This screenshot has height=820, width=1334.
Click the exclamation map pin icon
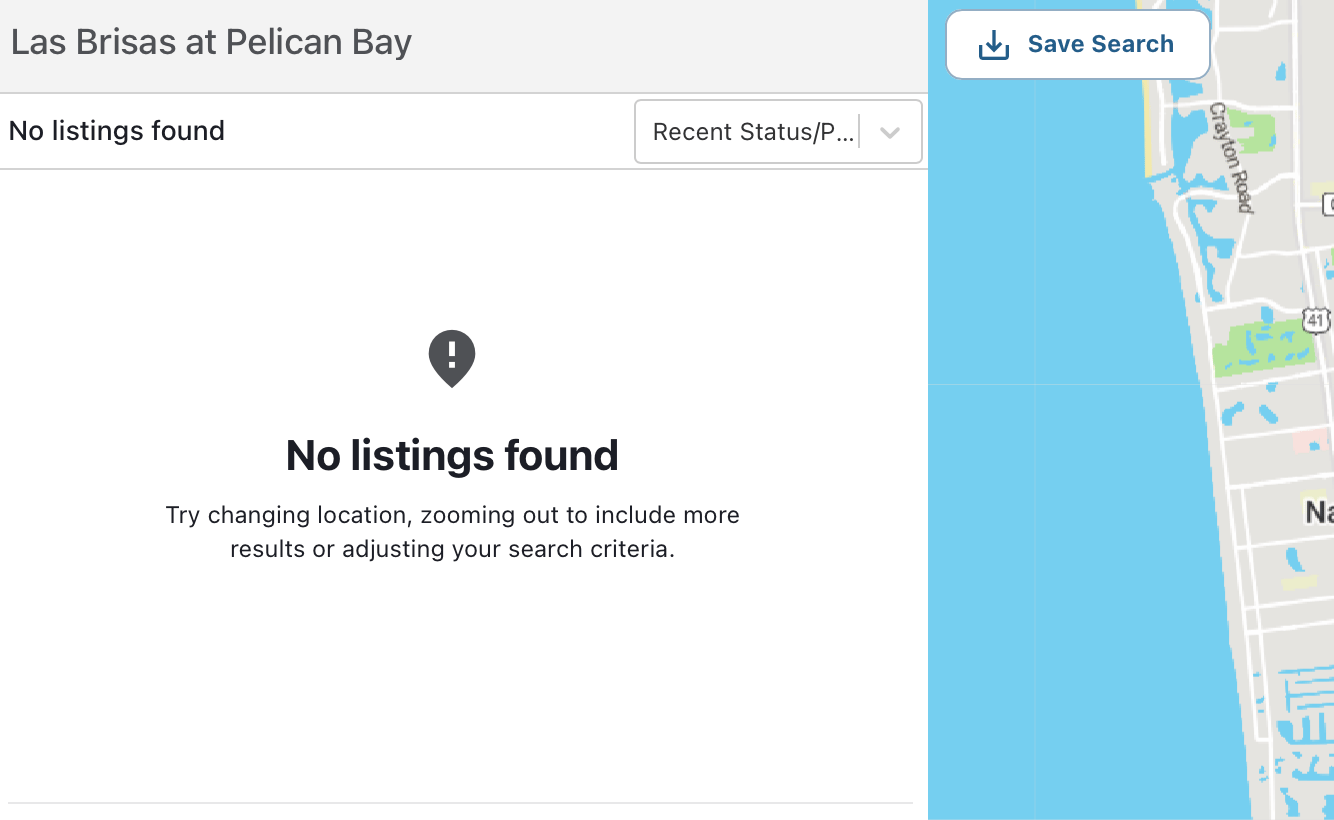coord(452,358)
